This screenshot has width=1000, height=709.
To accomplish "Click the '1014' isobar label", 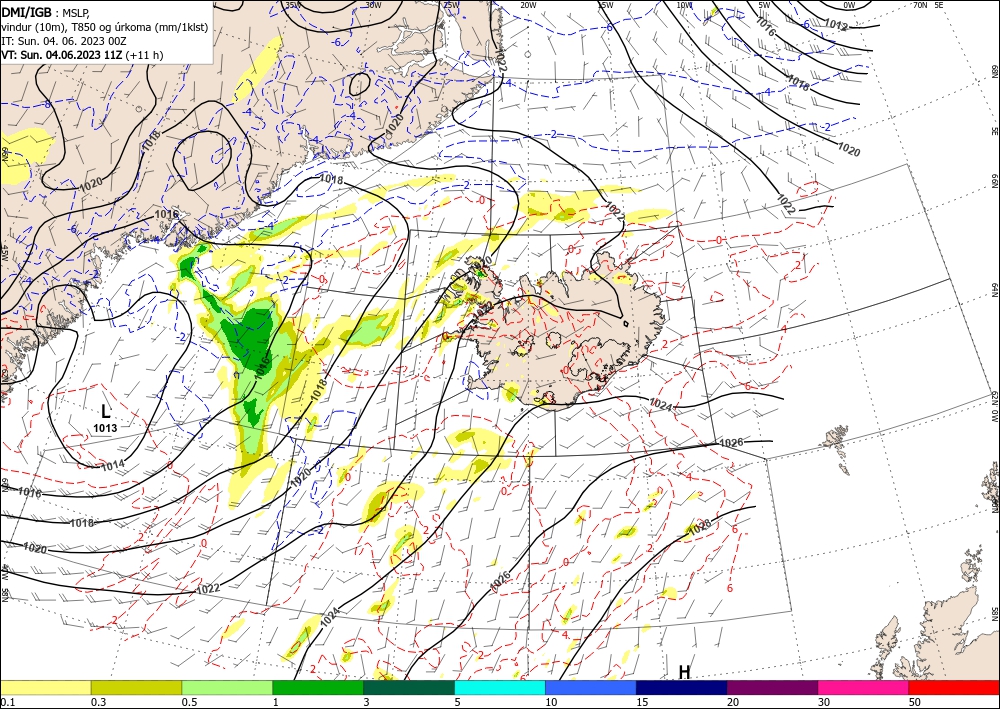I will point(113,466).
